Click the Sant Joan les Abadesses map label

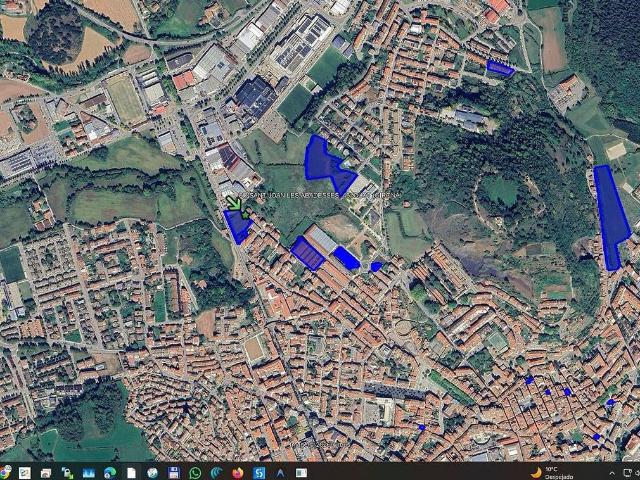point(318,196)
